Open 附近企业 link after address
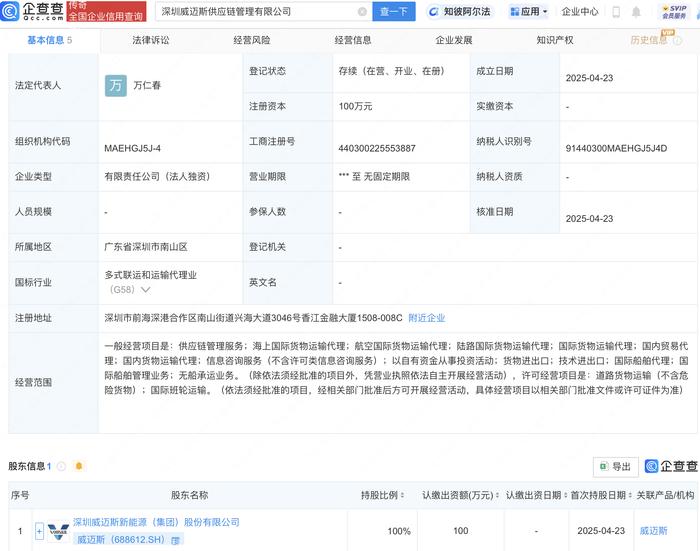This screenshot has height=551, width=700. tap(427, 318)
